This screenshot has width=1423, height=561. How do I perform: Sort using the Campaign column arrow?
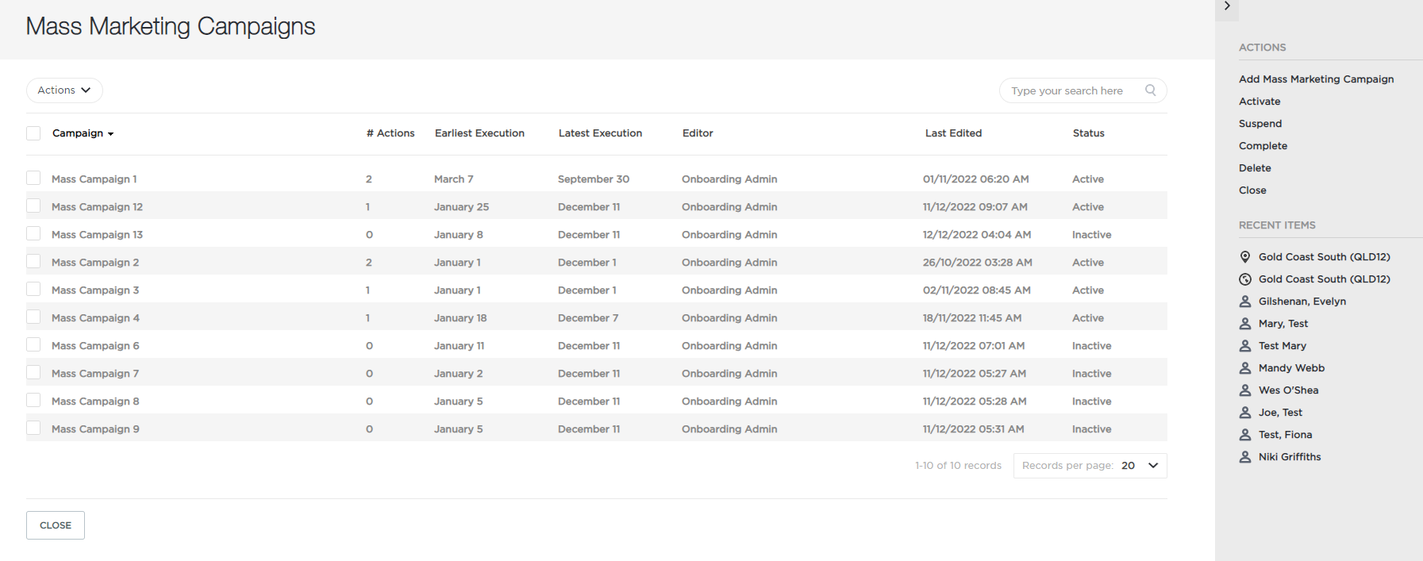[x=111, y=134]
